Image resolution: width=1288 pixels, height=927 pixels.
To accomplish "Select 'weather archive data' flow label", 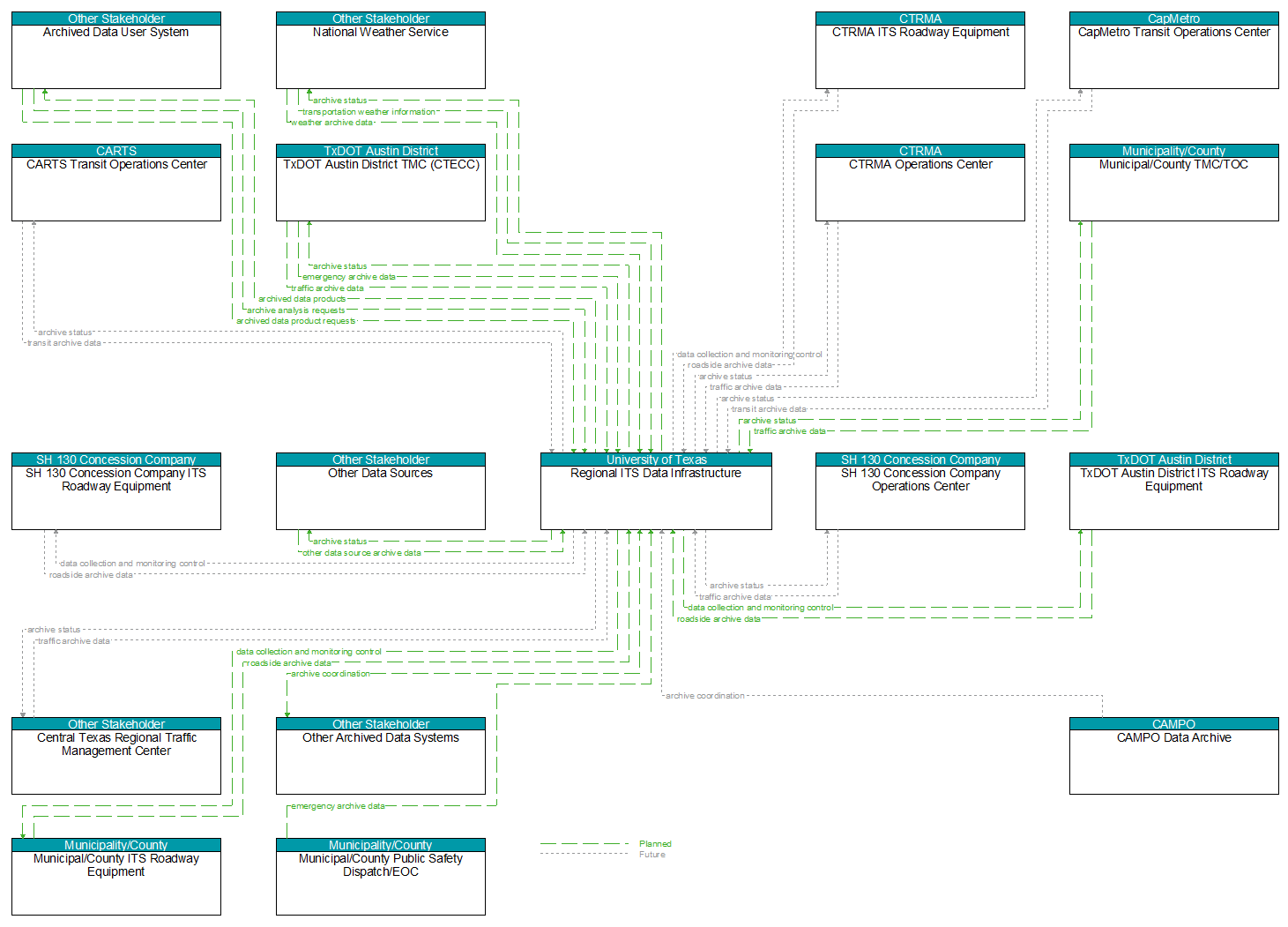I will tap(332, 123).
